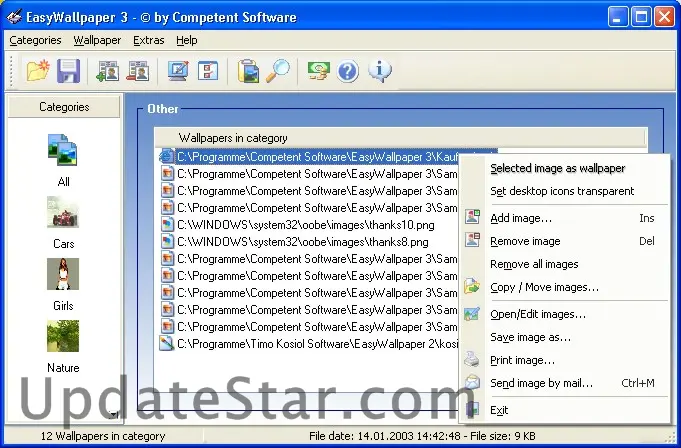Click the file icon of the selected Kauf row
This screenshot has height=448, width=681.
click(166, 156)
